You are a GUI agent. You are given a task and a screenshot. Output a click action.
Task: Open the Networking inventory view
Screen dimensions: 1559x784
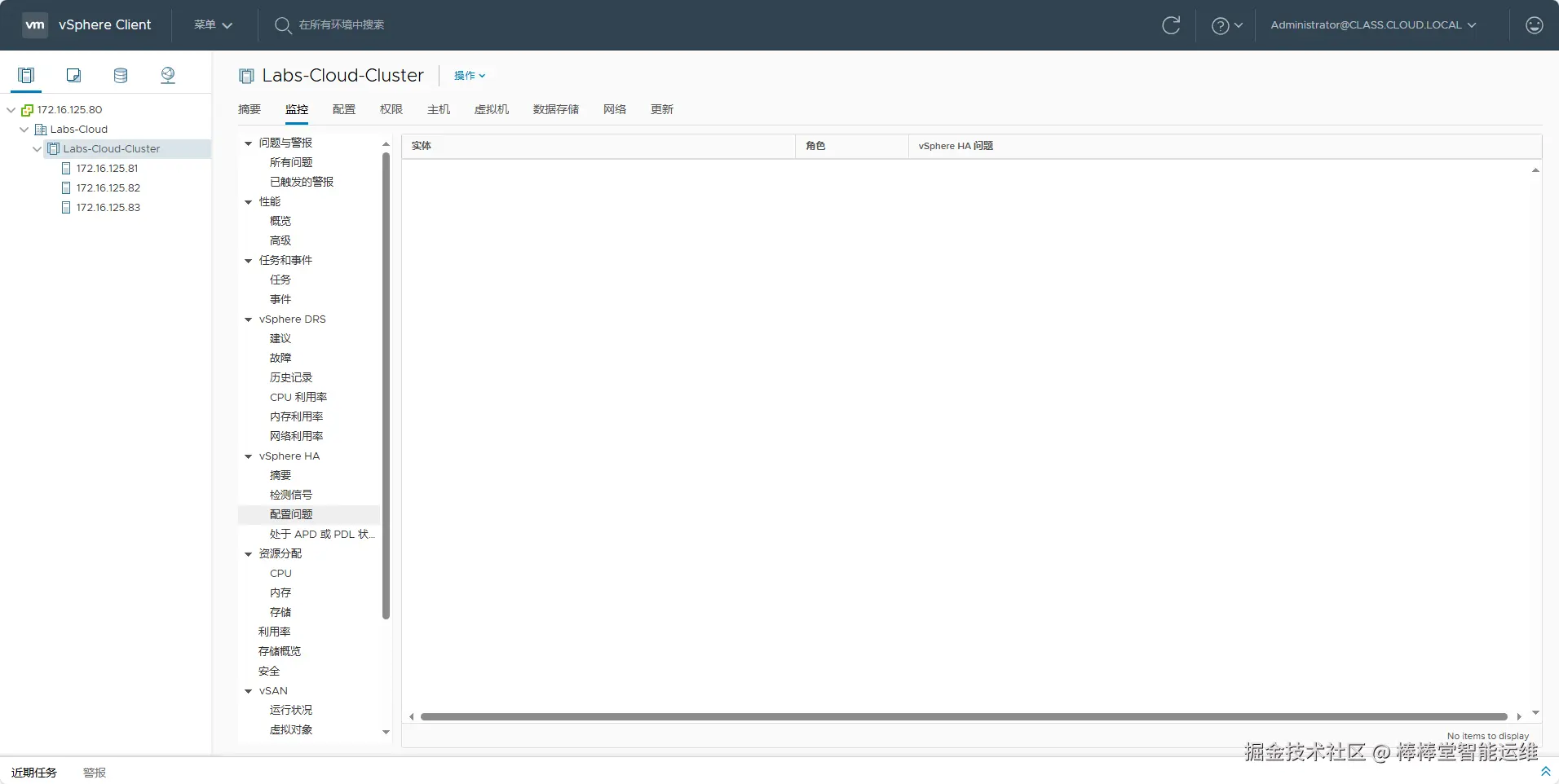pos(168,76)
